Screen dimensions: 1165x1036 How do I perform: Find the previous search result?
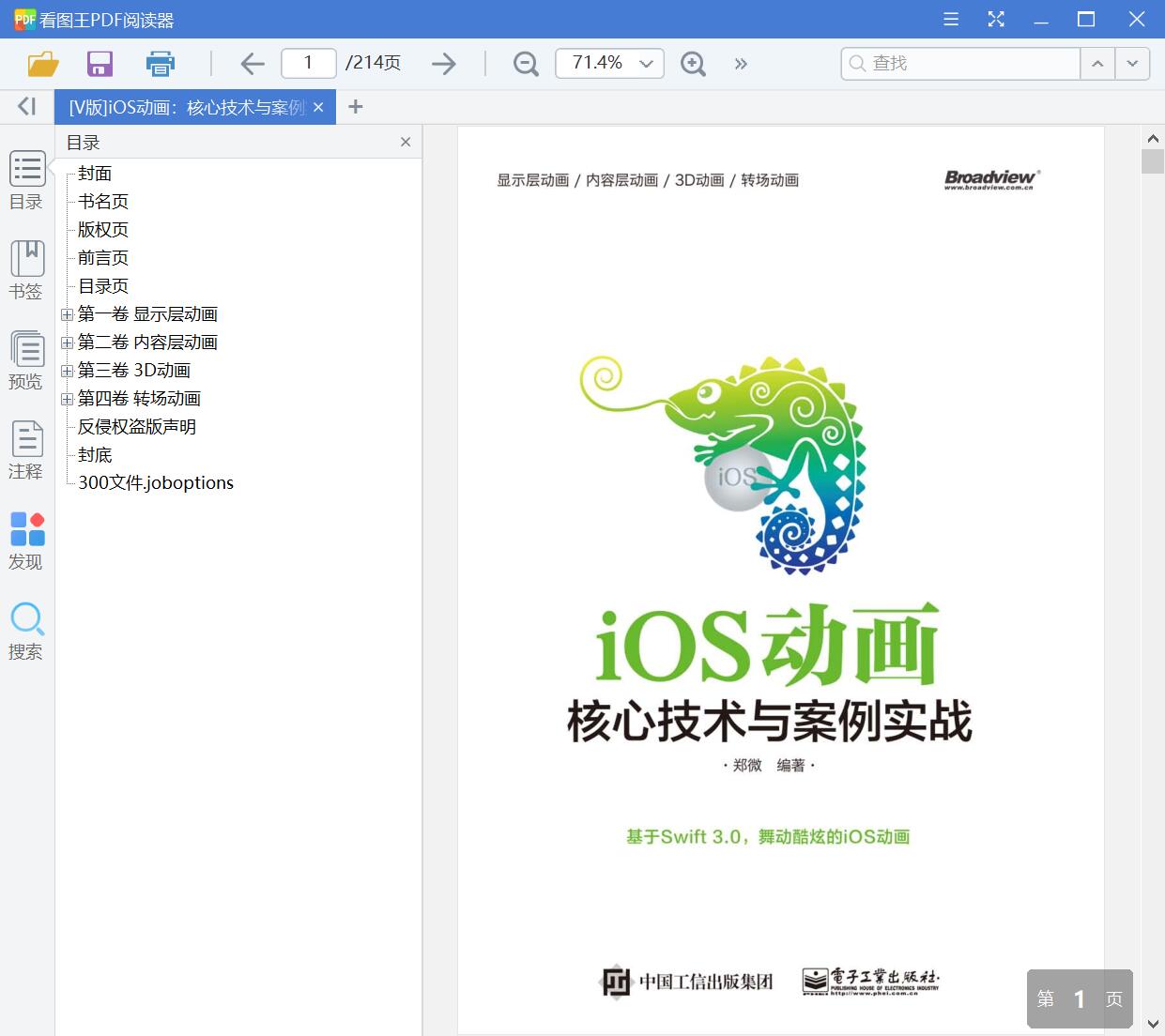coord(1097,63)
